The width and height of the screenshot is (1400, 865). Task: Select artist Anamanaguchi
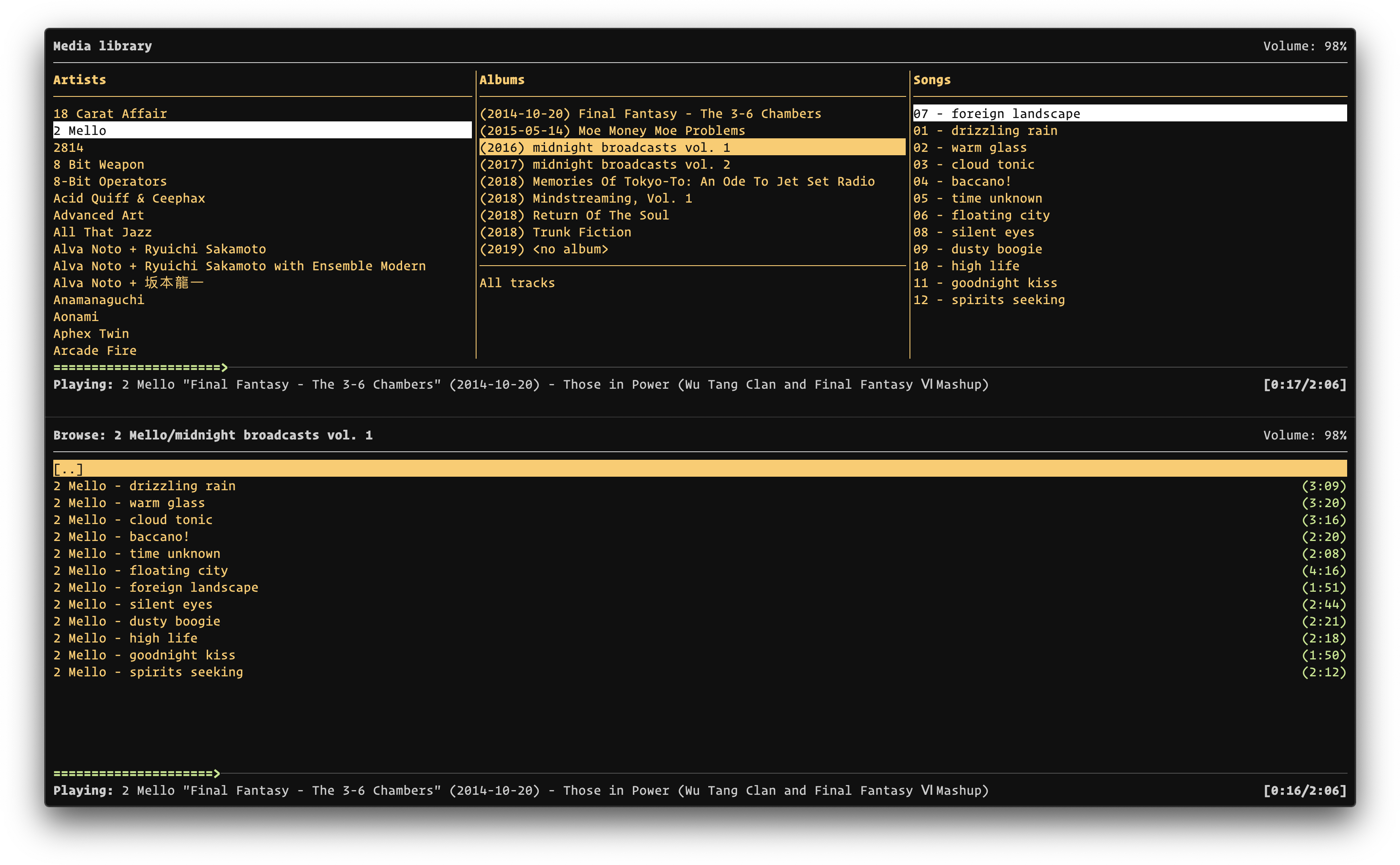(99, 300)
